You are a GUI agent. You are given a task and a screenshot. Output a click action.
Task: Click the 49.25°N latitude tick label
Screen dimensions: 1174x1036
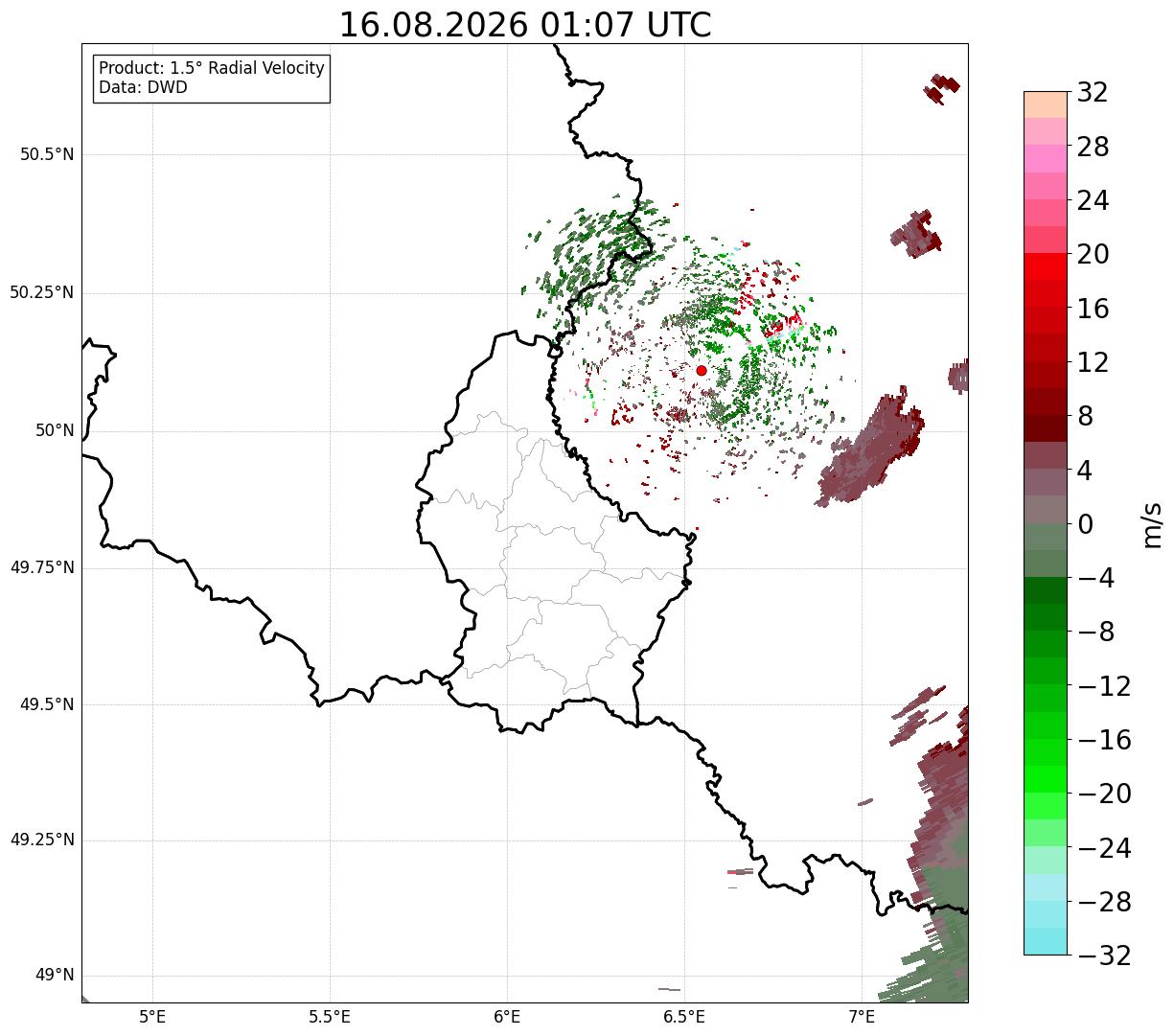(x=42, y=840)
